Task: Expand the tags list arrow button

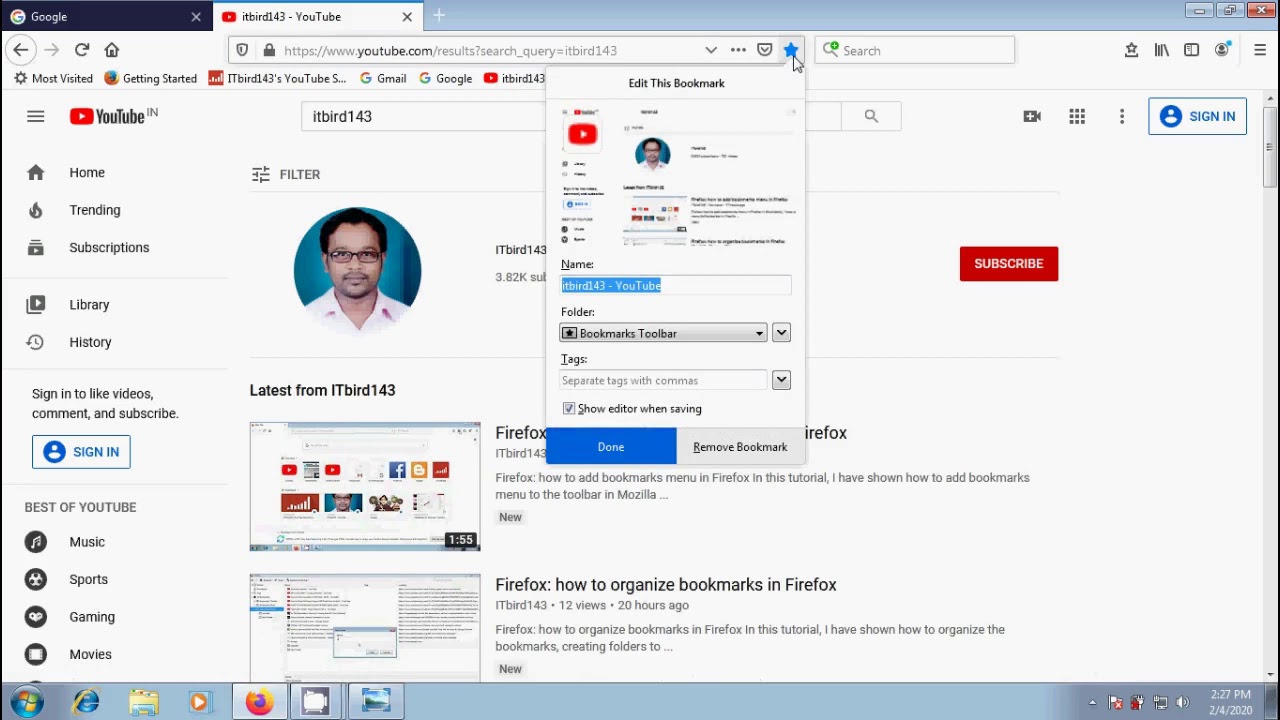Action: [781, 380]
